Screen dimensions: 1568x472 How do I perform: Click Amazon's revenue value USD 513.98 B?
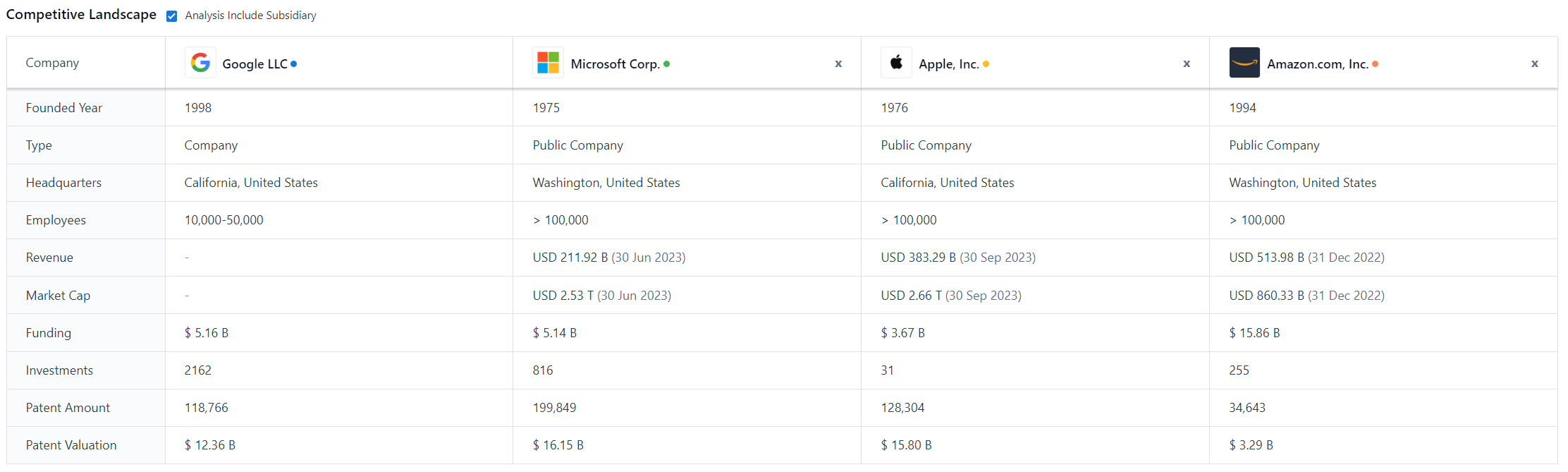(1266, 258)
